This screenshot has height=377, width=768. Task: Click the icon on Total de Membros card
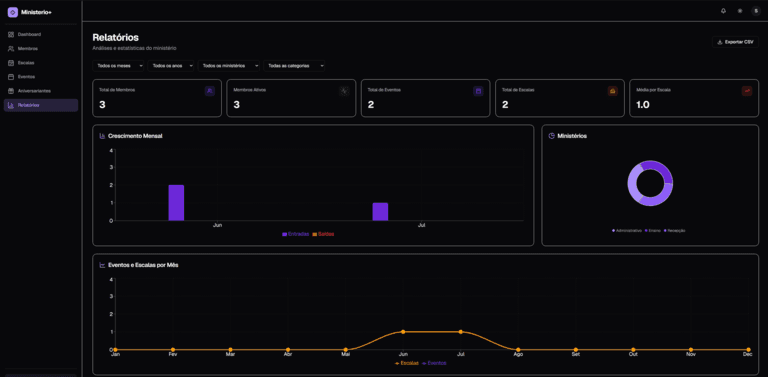tap(210, 91)
